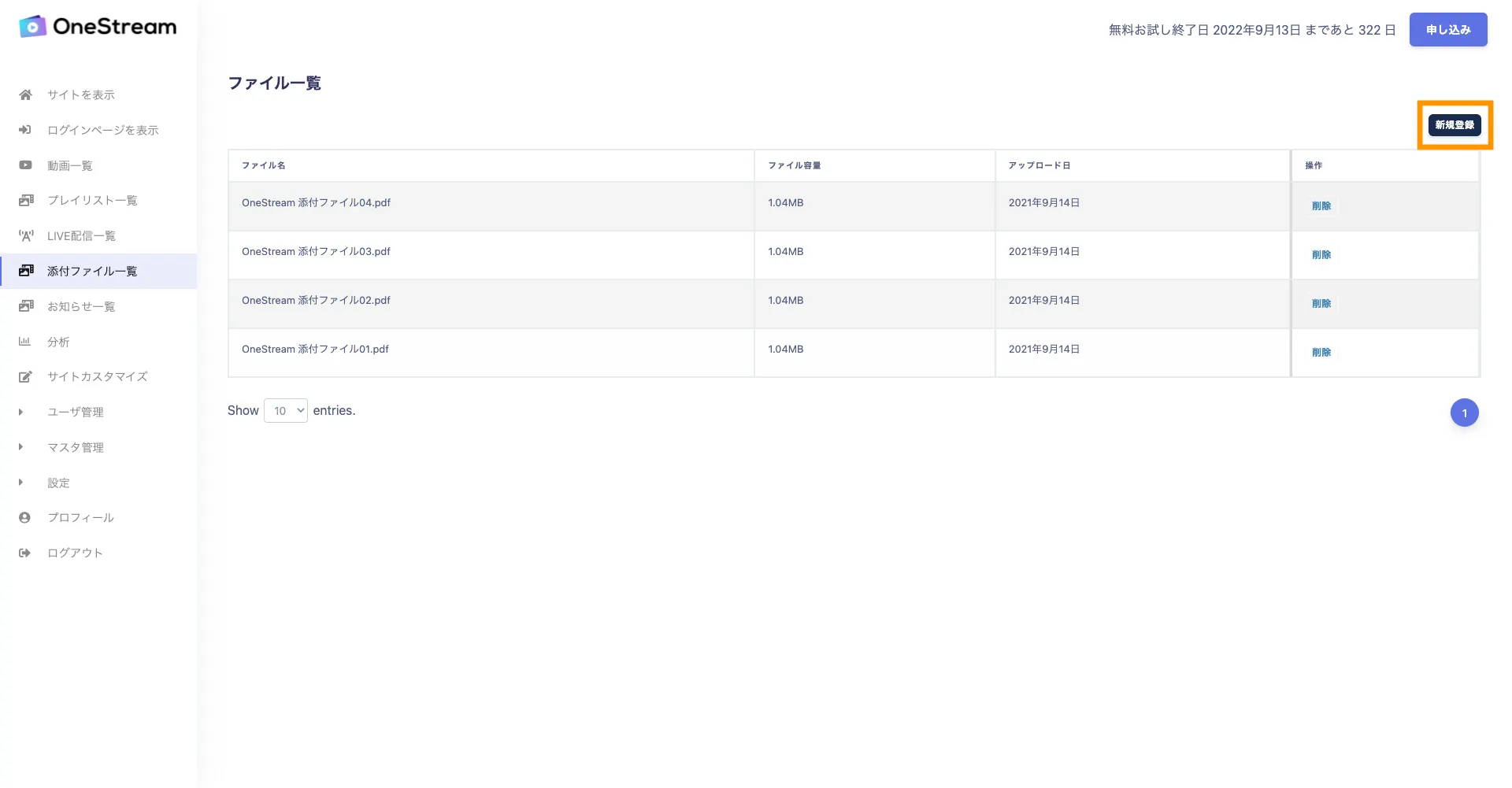Screen dimensions: 1512x788
Task: Open サイトを表示 menu item
Action: click(x=81, y=94)
